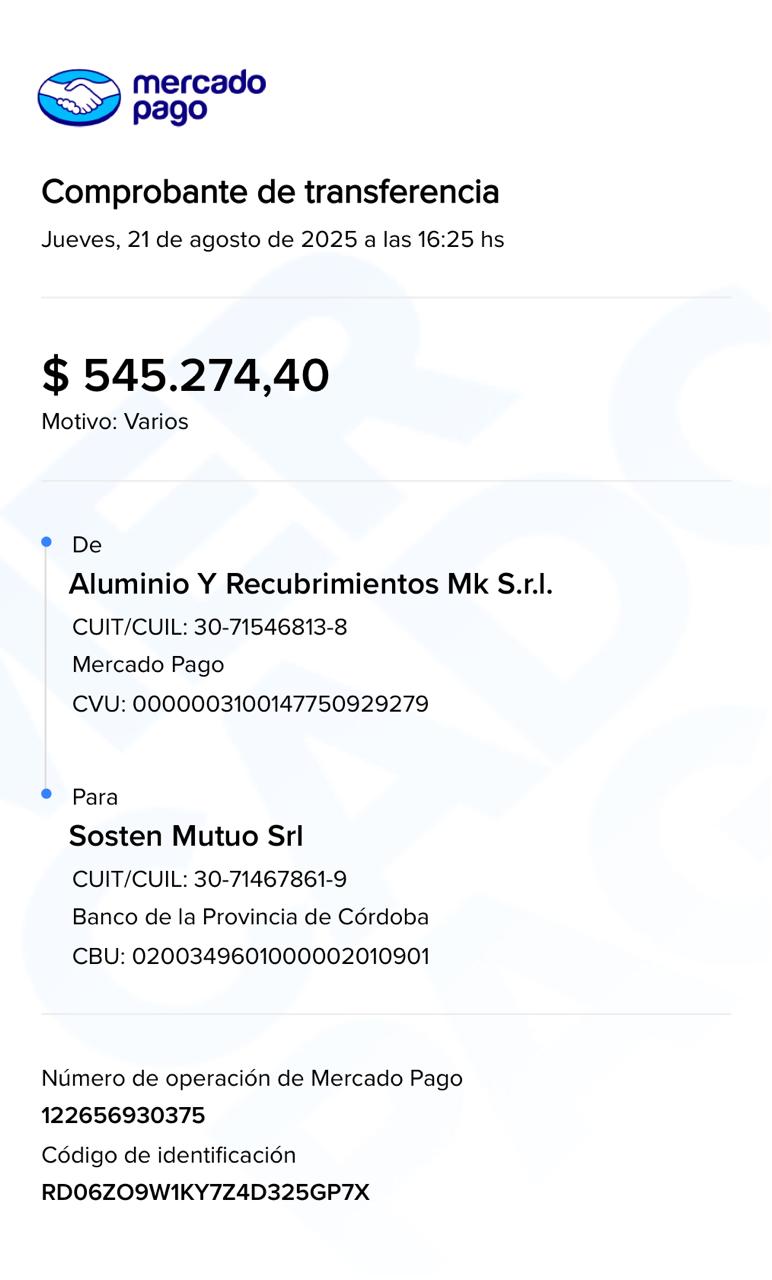Select operation number 122656930375

(123, 1116)
